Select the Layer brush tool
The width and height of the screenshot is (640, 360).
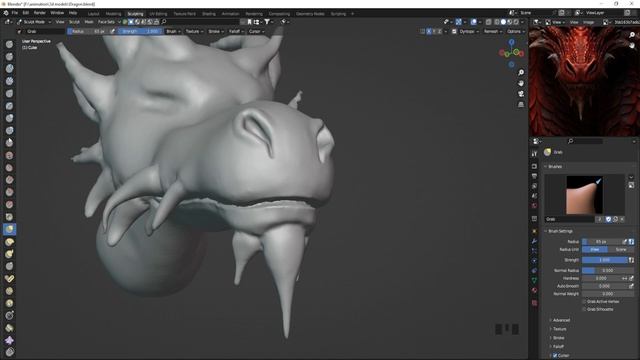[x=9, y=106]
